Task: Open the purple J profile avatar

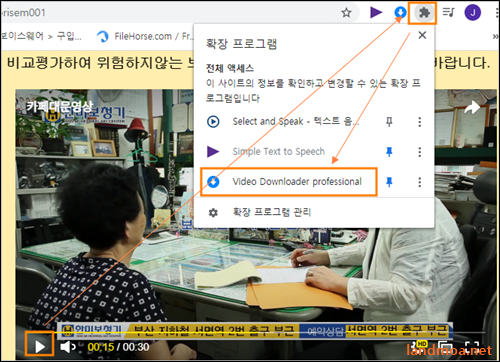Action: pyautogui.click(x=473, y=13)
